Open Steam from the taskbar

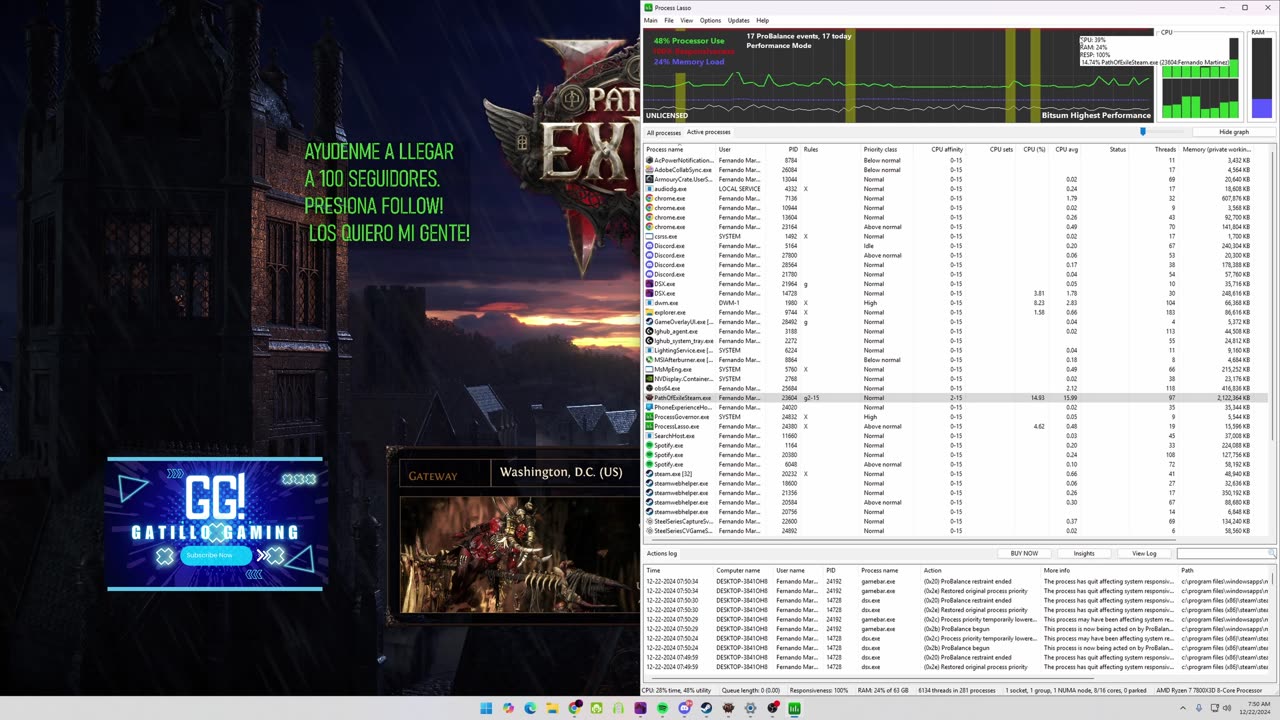coord(706,708)
